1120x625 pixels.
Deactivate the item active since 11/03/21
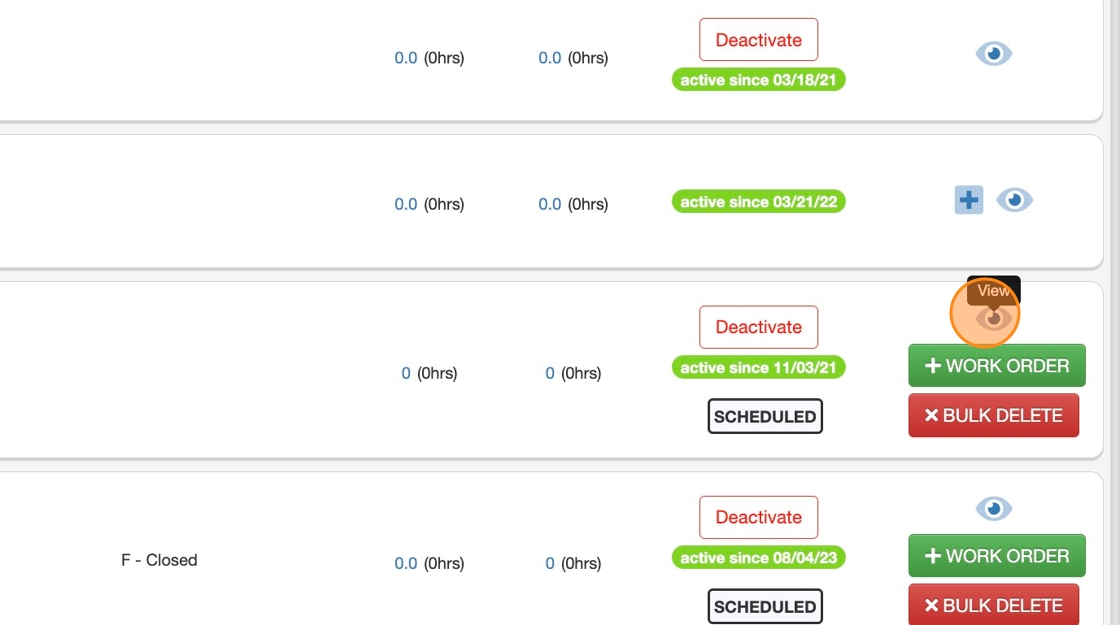coord(758,327)
